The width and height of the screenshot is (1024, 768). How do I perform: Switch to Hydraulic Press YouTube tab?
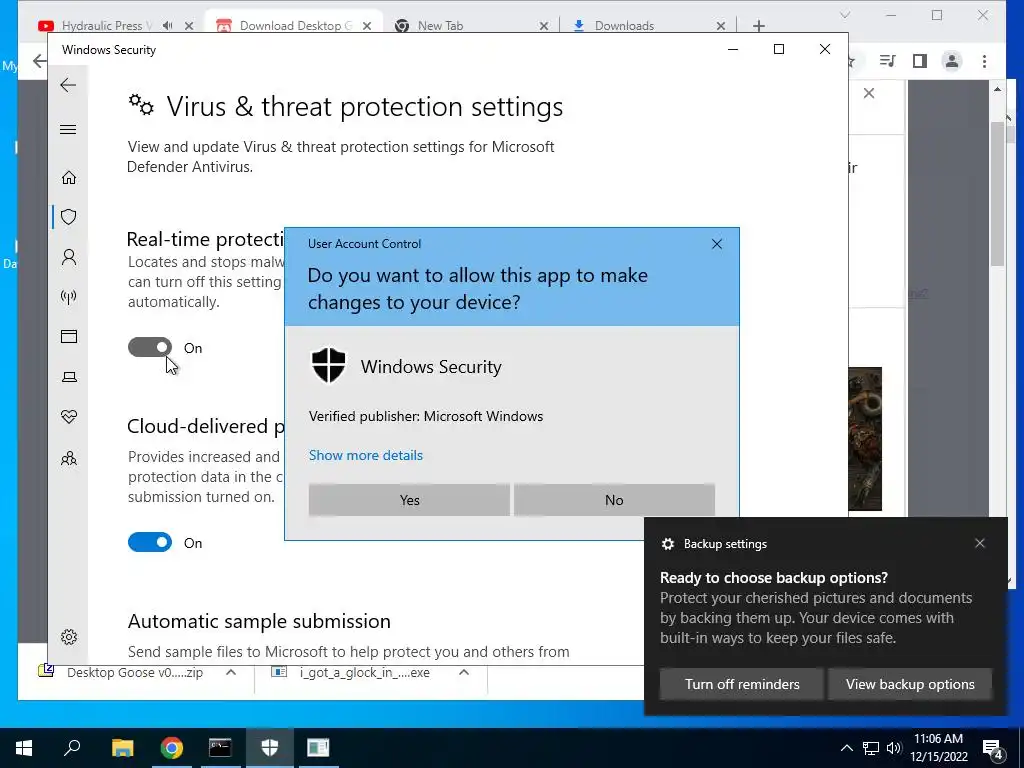106,25
